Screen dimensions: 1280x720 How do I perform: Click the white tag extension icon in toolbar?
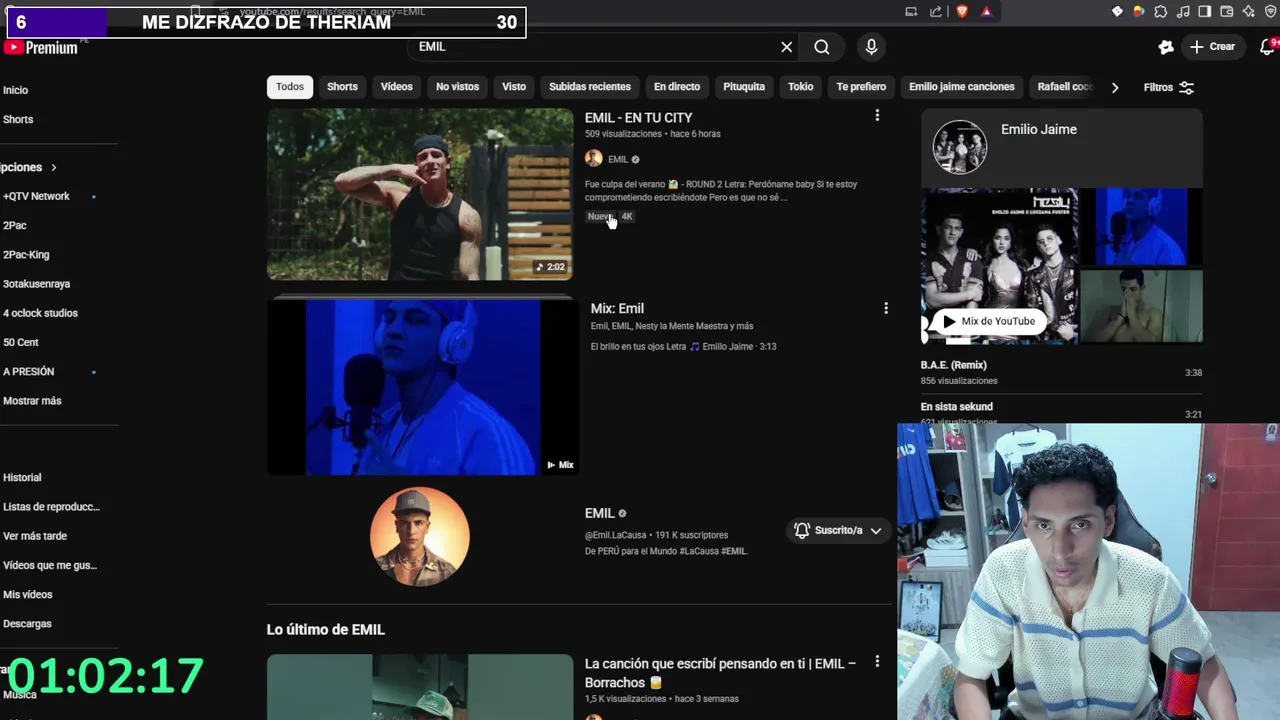[1117, 12]
